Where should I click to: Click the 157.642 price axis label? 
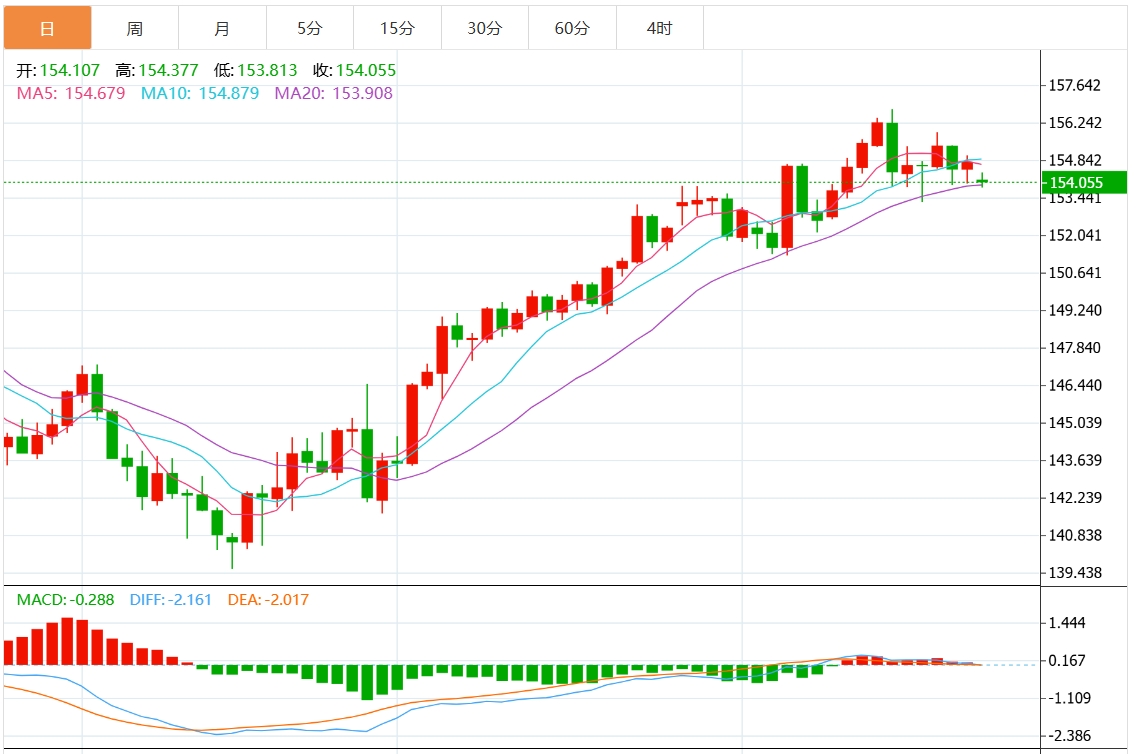pyautogui.click(x=1075, y=85)
